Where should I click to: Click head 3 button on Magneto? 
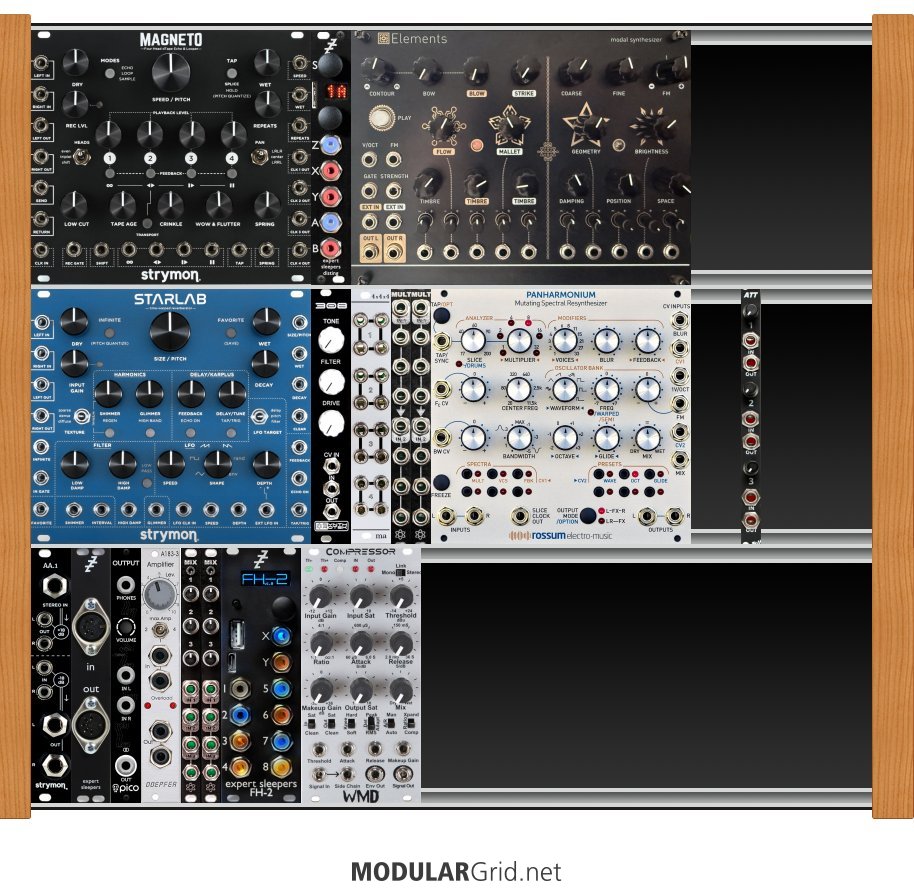(191, 158)
